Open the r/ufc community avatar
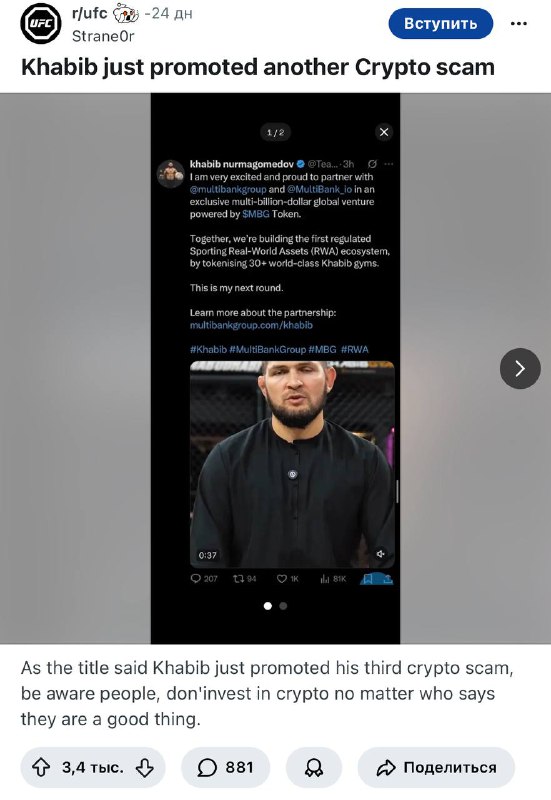The width and height of the screenshot is (551, 800). 41,23
